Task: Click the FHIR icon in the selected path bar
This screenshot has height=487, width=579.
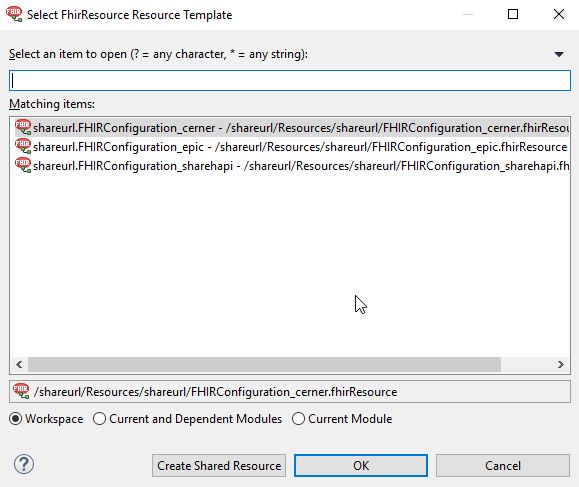Action: click(21, 391)
